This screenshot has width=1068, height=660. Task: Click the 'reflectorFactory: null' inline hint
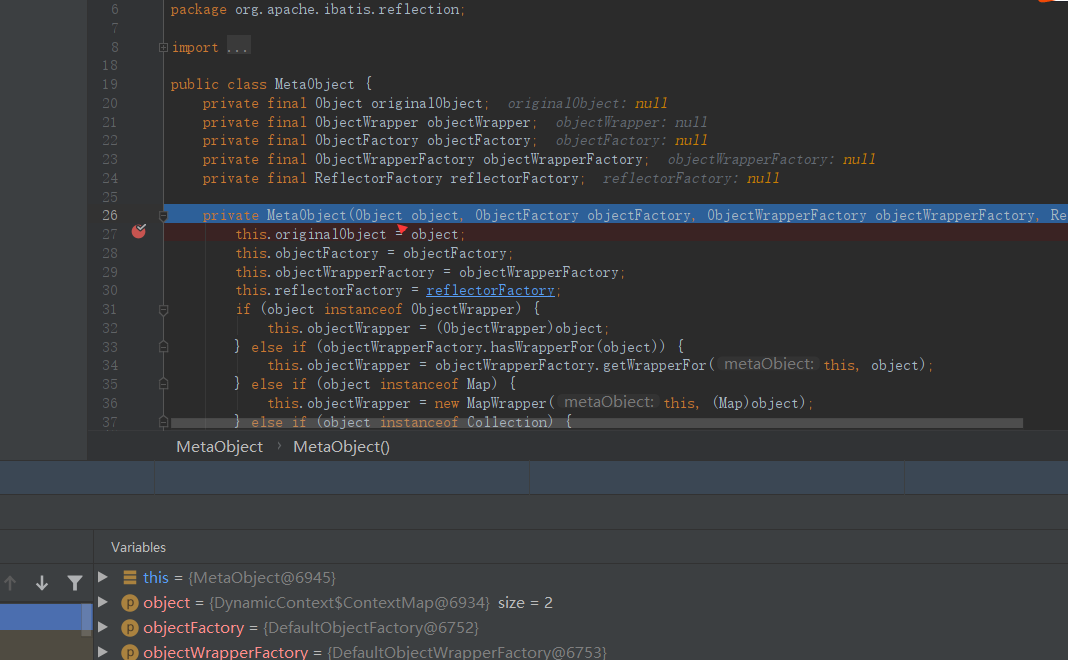pyautogui.click(x=691, y=178)
